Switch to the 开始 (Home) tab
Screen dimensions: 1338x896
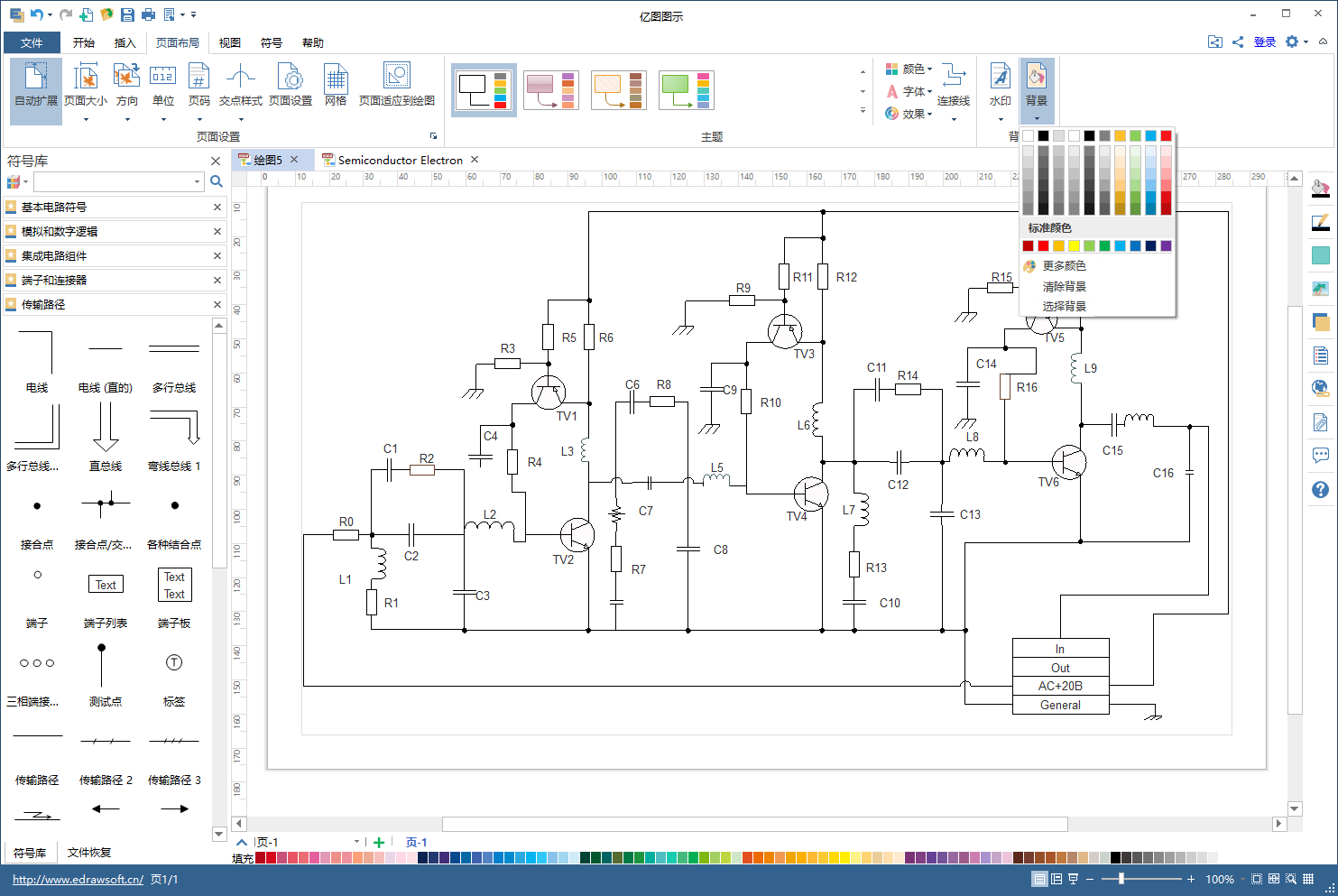(x=84, y=42)
